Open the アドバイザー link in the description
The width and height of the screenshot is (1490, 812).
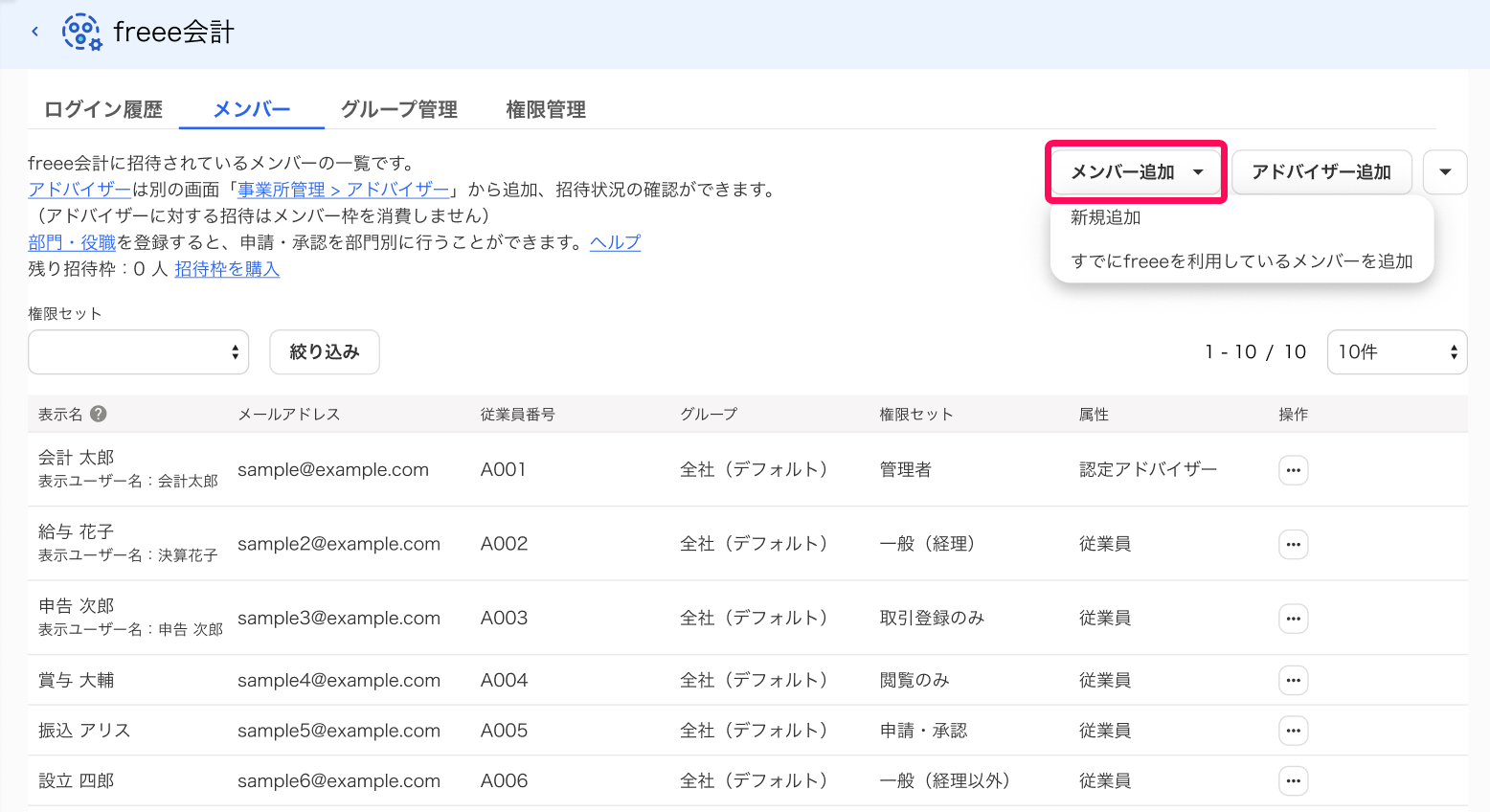(x=79, y=190)
